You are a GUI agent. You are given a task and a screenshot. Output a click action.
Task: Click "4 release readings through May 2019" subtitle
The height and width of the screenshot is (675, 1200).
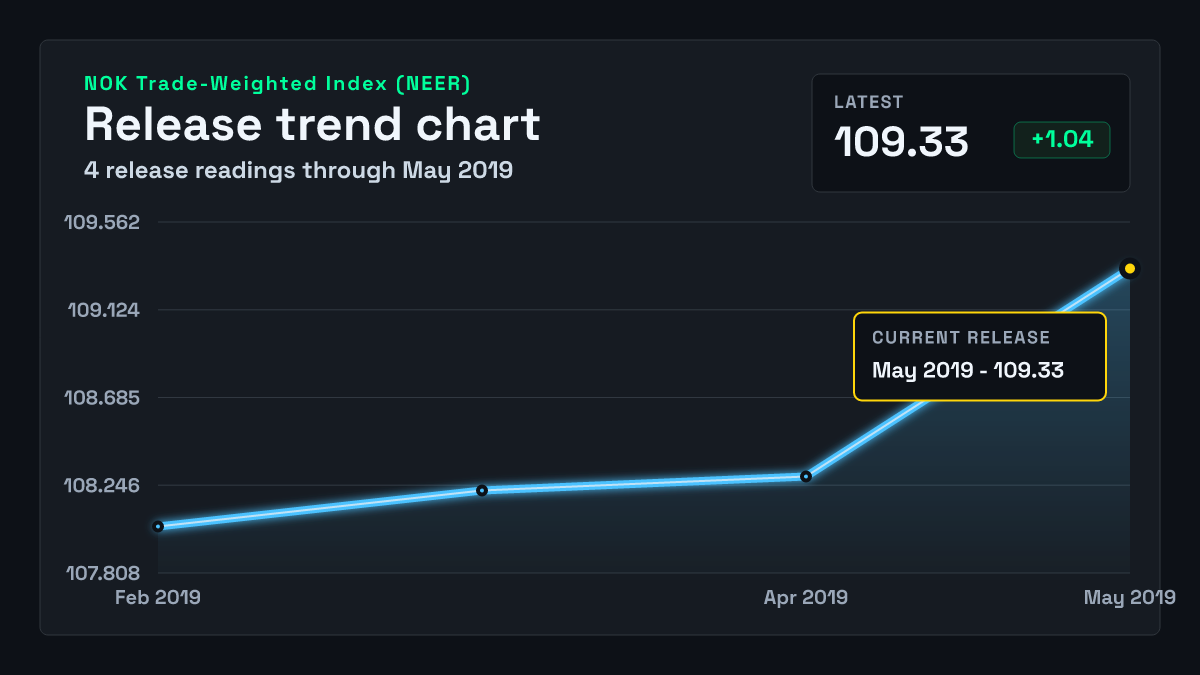(299, 170)
